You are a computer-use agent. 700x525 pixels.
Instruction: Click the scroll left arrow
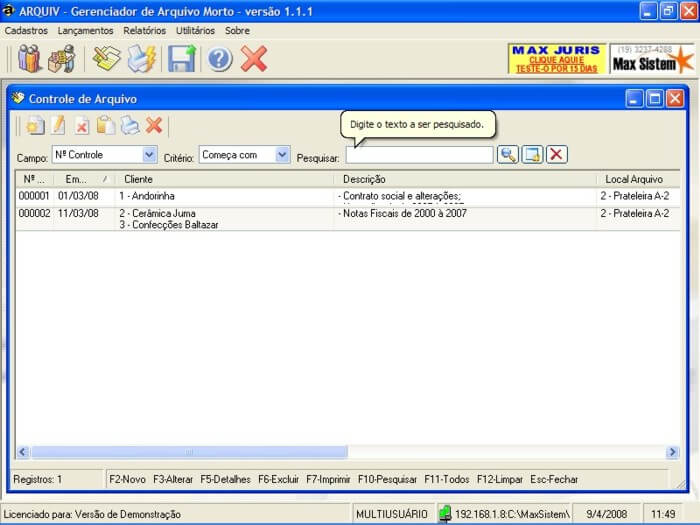pos(23,452)
